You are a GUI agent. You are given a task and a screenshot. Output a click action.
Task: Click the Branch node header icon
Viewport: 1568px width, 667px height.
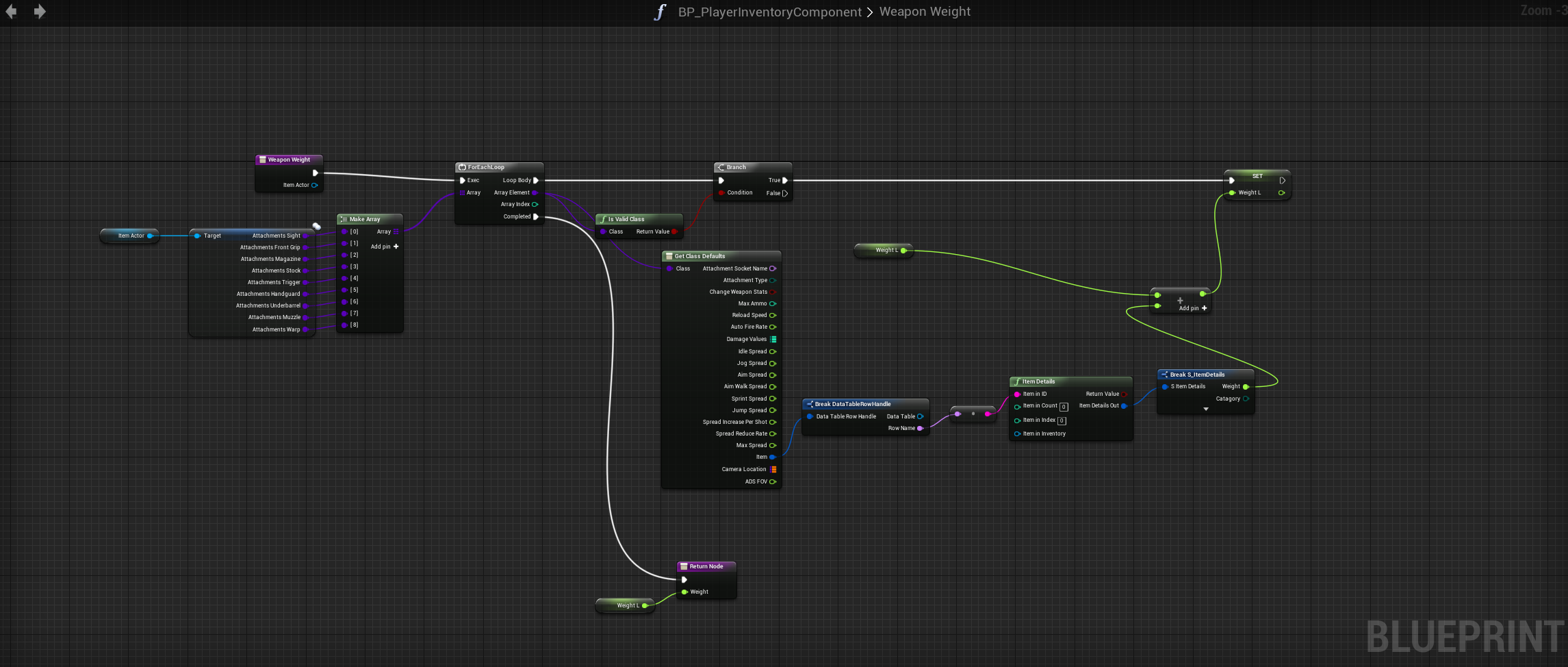[x=721, y=167]
